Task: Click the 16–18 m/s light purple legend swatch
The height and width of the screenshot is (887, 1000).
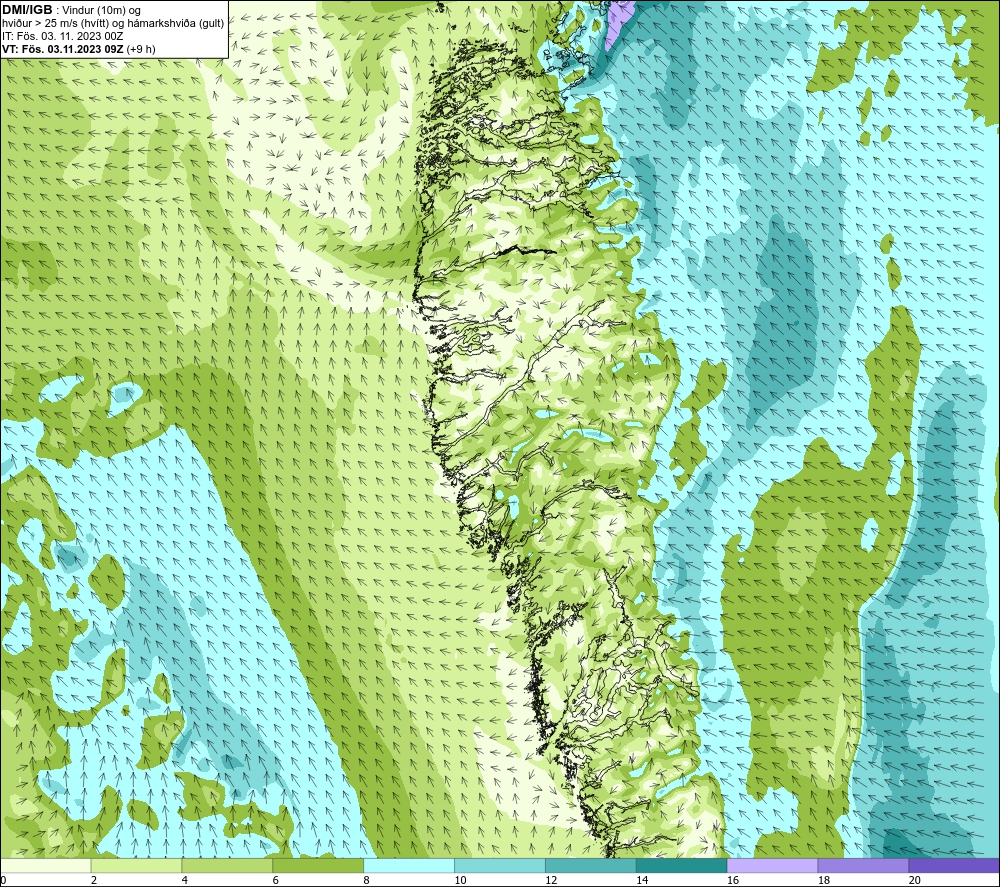Action: tap(772, 865)
